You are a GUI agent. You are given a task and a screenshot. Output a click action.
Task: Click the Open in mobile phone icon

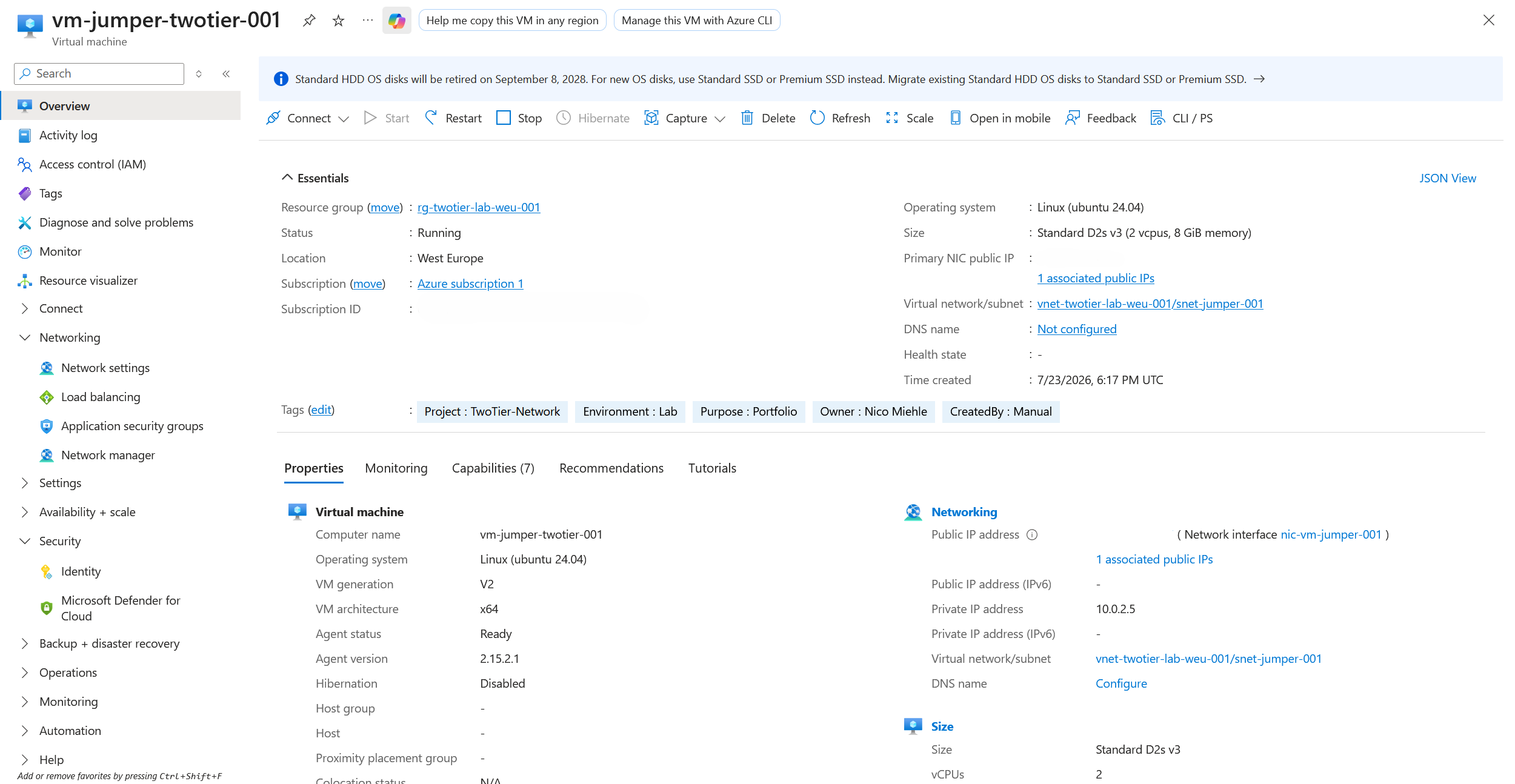click(956, 118)
